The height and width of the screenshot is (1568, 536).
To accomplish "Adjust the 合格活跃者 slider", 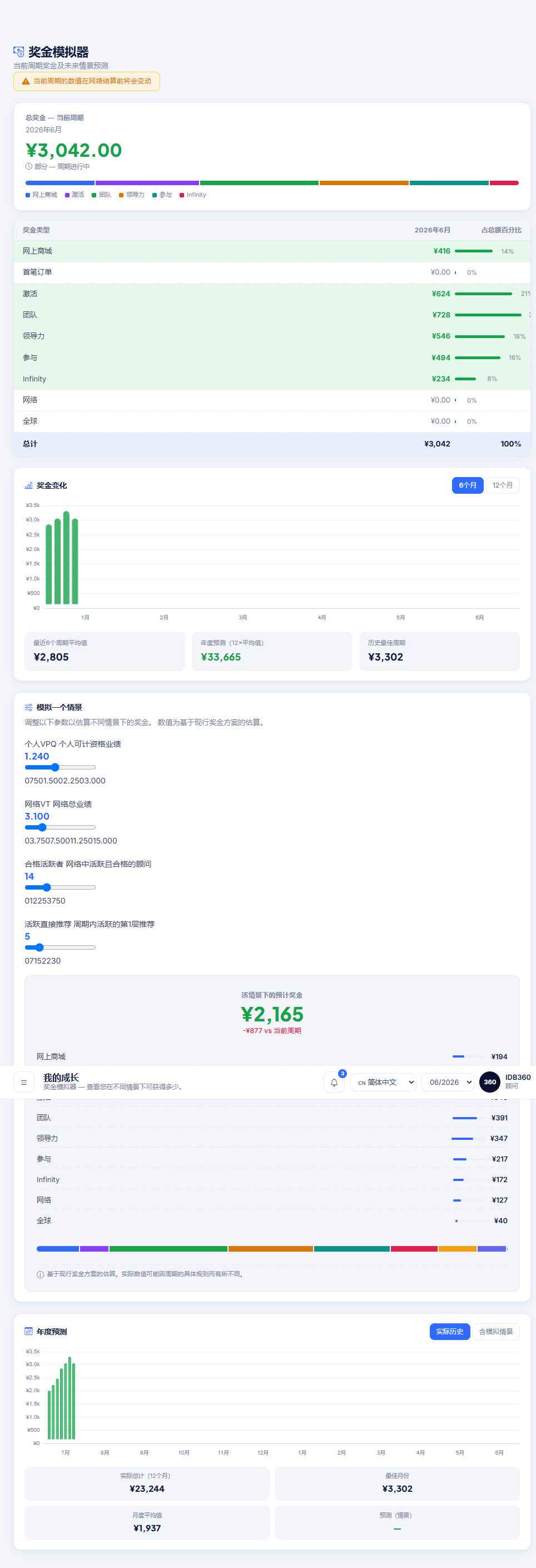I will pyautogui.click(x=60, y=887).
